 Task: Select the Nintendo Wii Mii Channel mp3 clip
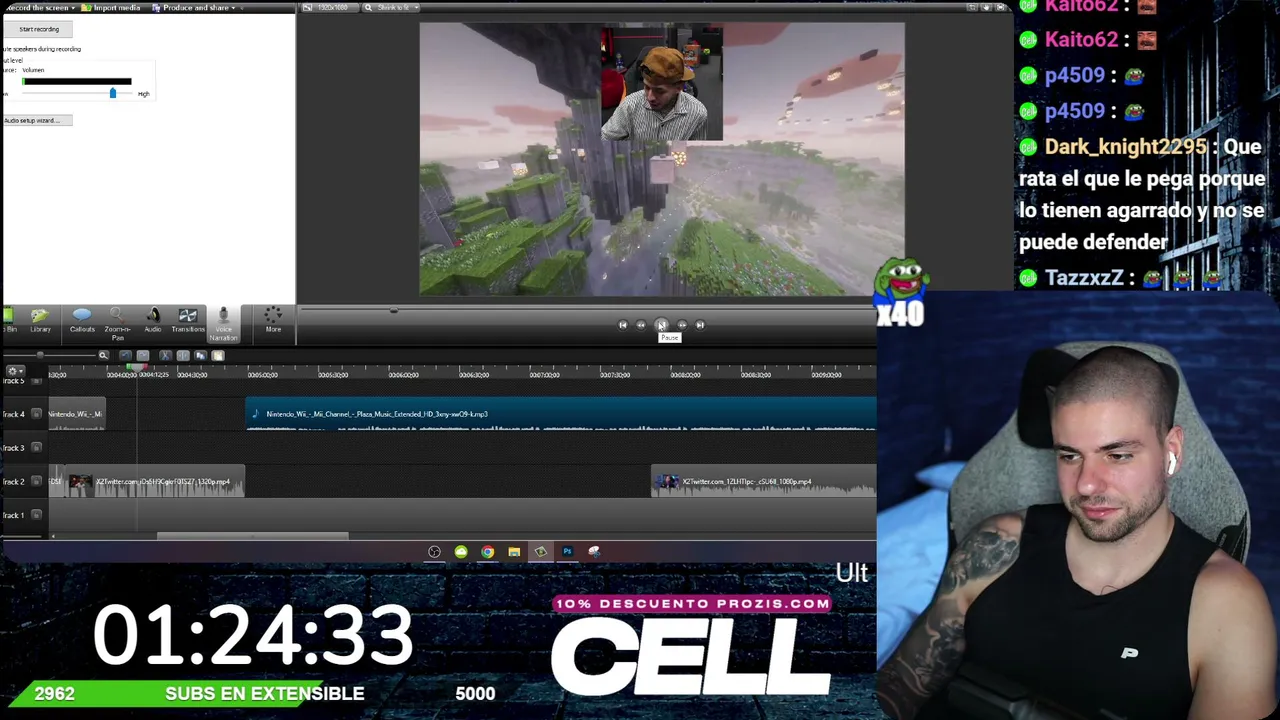click(x=561, y=415)
